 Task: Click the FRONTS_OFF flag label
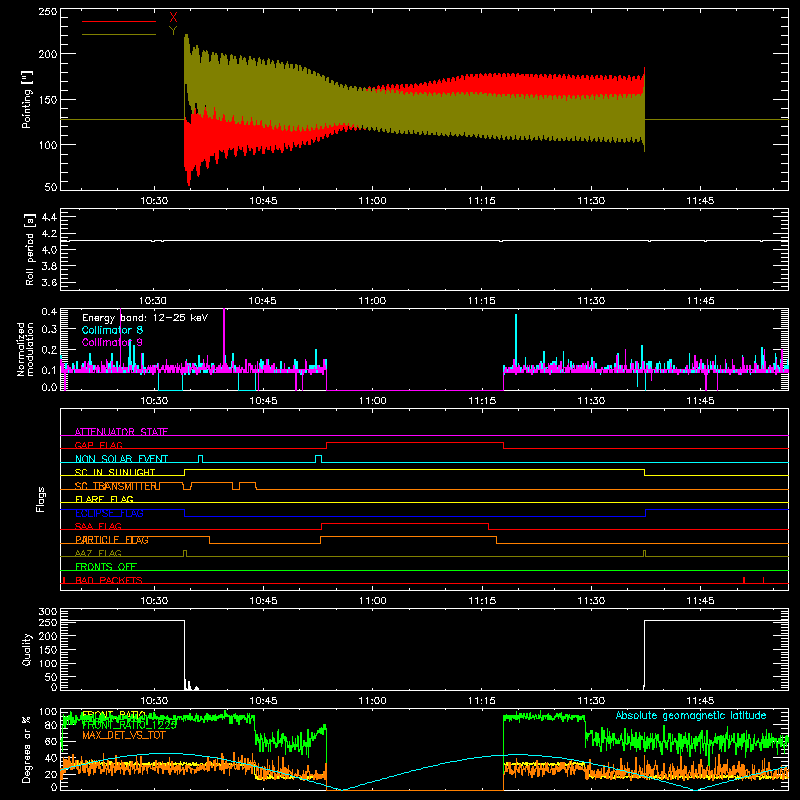tap(106, 566)
